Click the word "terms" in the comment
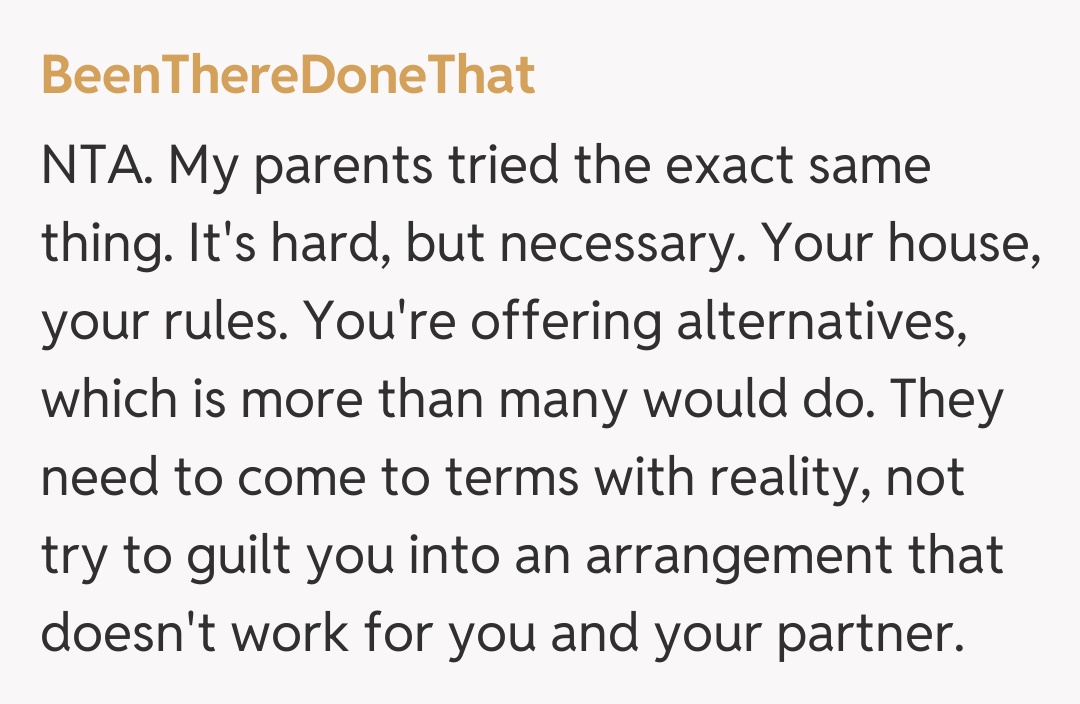 (514, 478)
